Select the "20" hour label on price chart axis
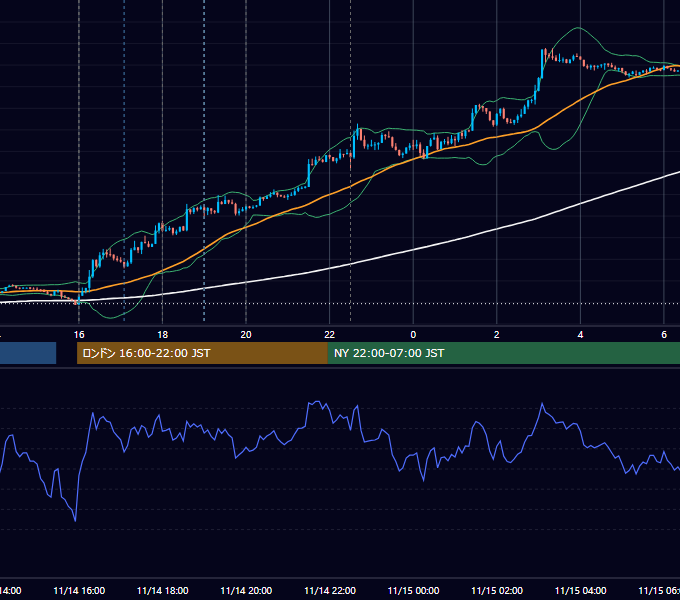Viewport: 680px width, 600px height. pos(246,334)
